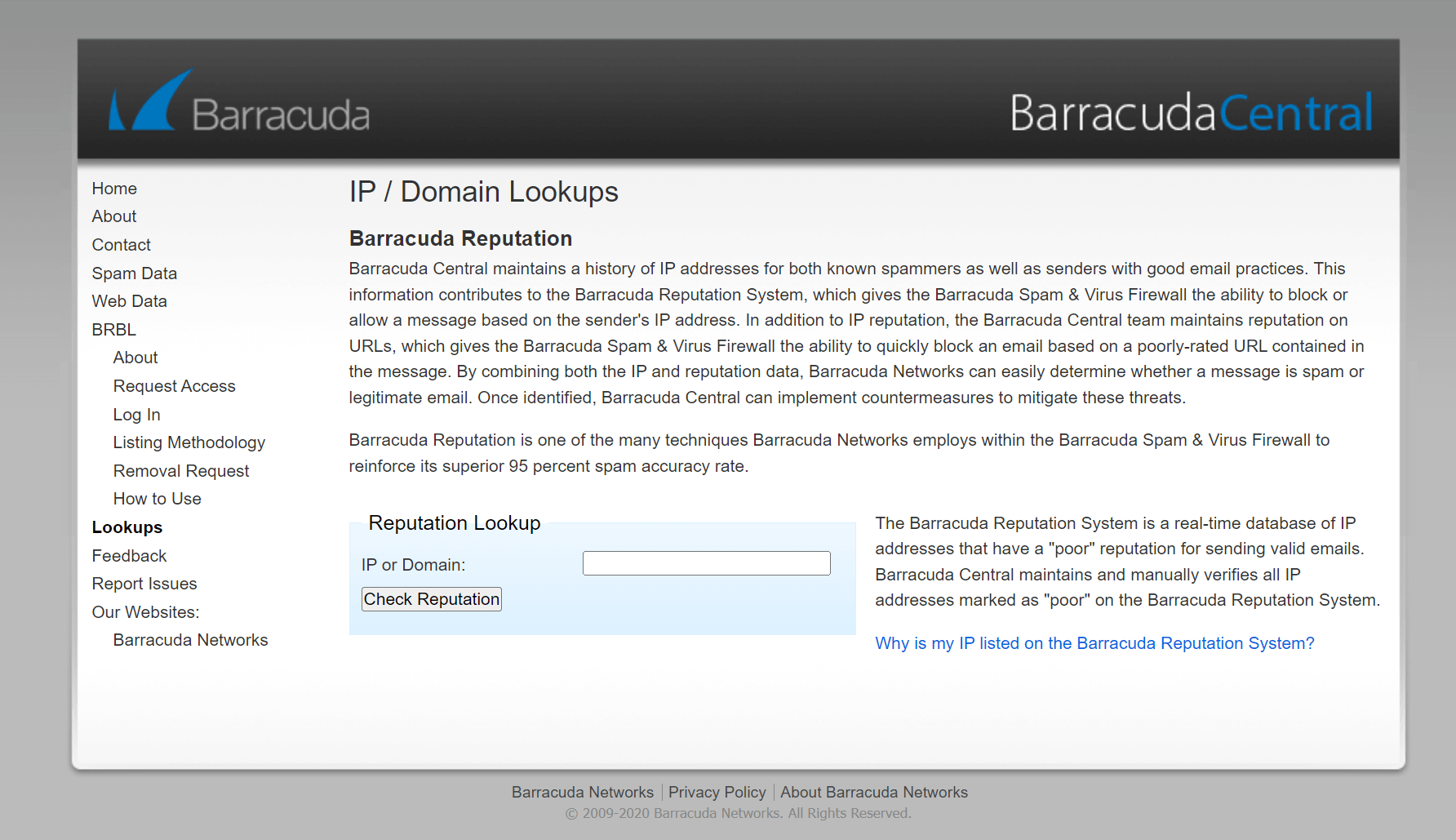Click the 'IP or Domain:' label

click(x=414, y=565)
